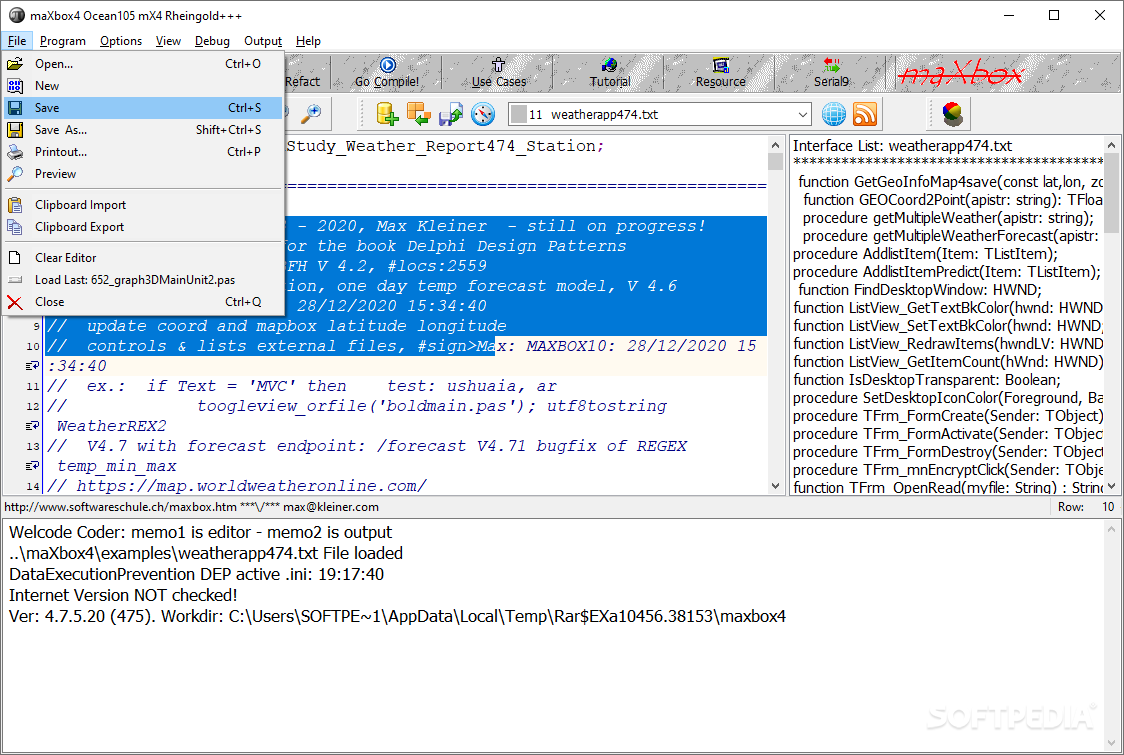1124x755 pixels.
Task: Open the Serial9 tool
Action: (832, 72)
